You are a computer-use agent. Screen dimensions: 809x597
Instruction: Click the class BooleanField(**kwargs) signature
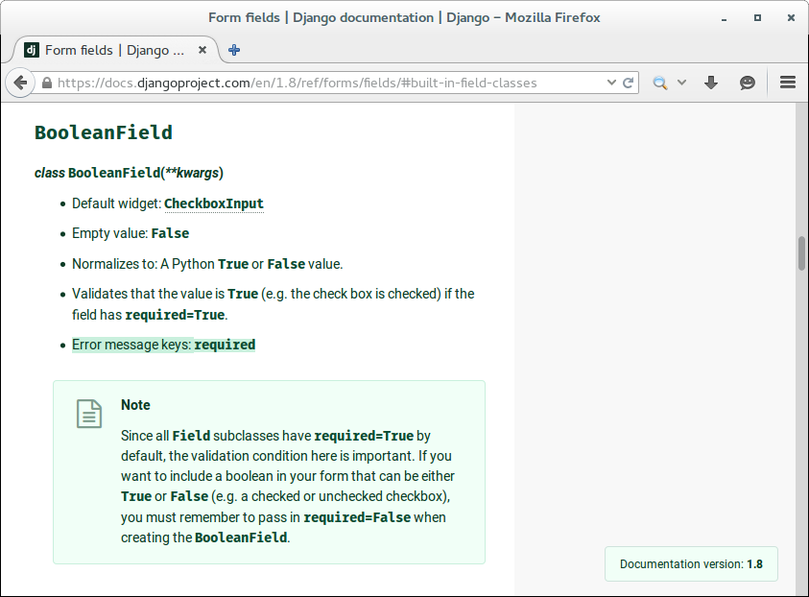(129, 173)
